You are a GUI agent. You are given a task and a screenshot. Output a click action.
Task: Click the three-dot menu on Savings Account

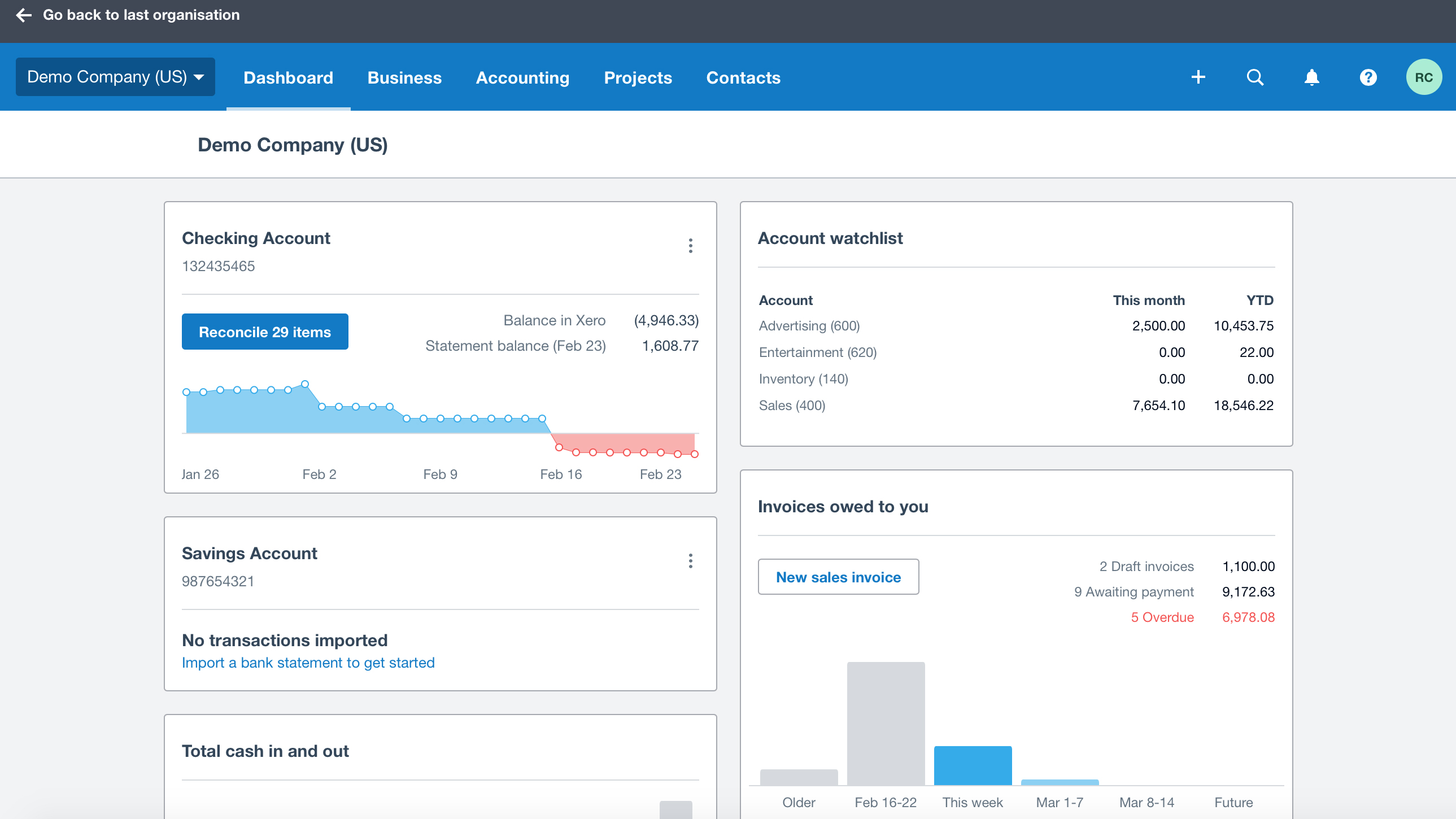point(690,560)
